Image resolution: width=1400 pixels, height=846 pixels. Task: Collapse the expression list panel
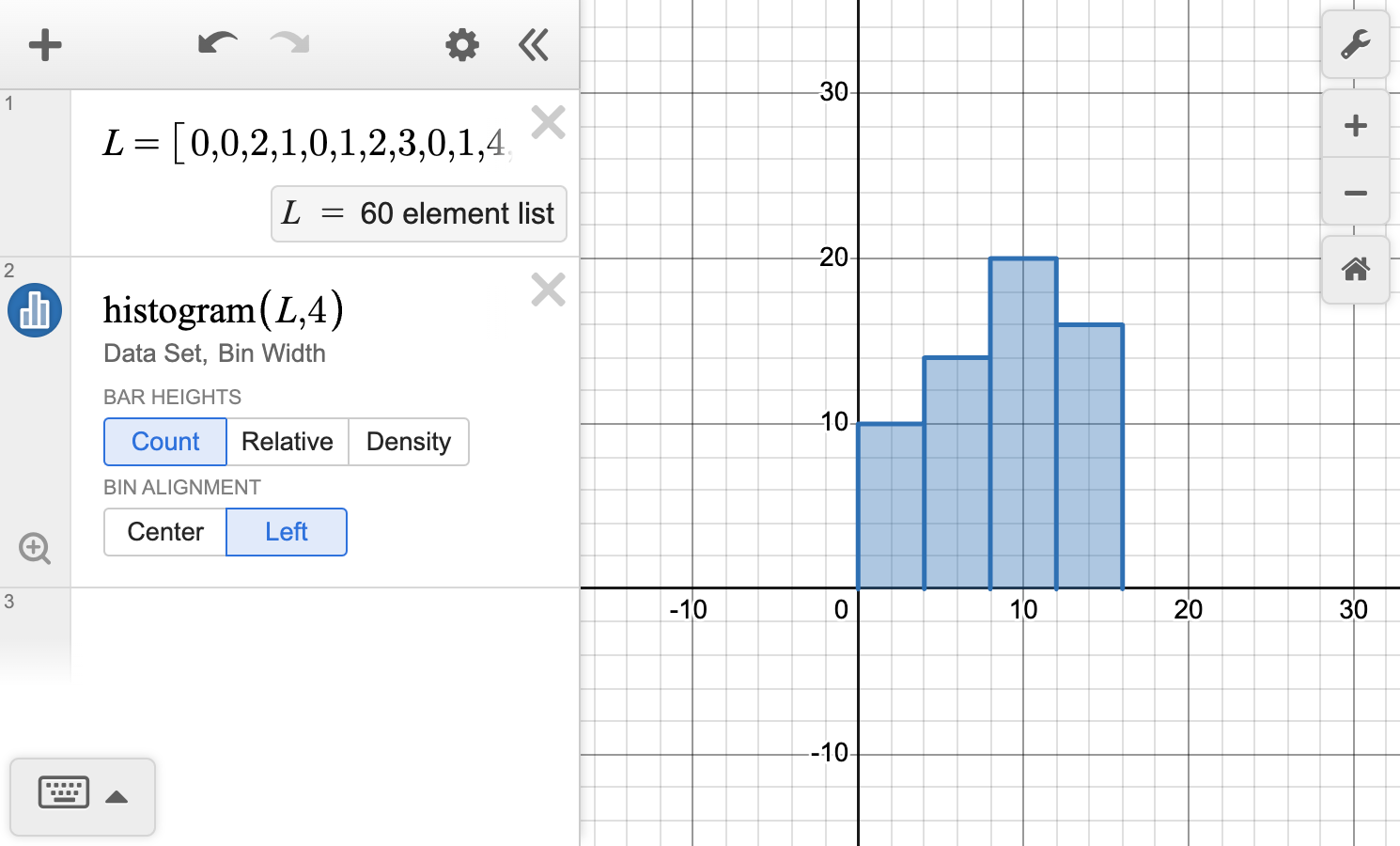(533, 44)
